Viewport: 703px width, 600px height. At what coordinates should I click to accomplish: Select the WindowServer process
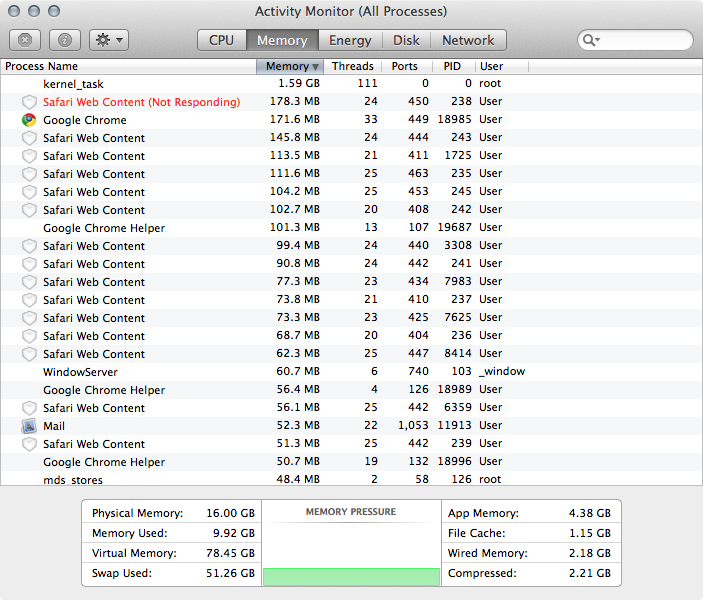(x=352, y=372)
